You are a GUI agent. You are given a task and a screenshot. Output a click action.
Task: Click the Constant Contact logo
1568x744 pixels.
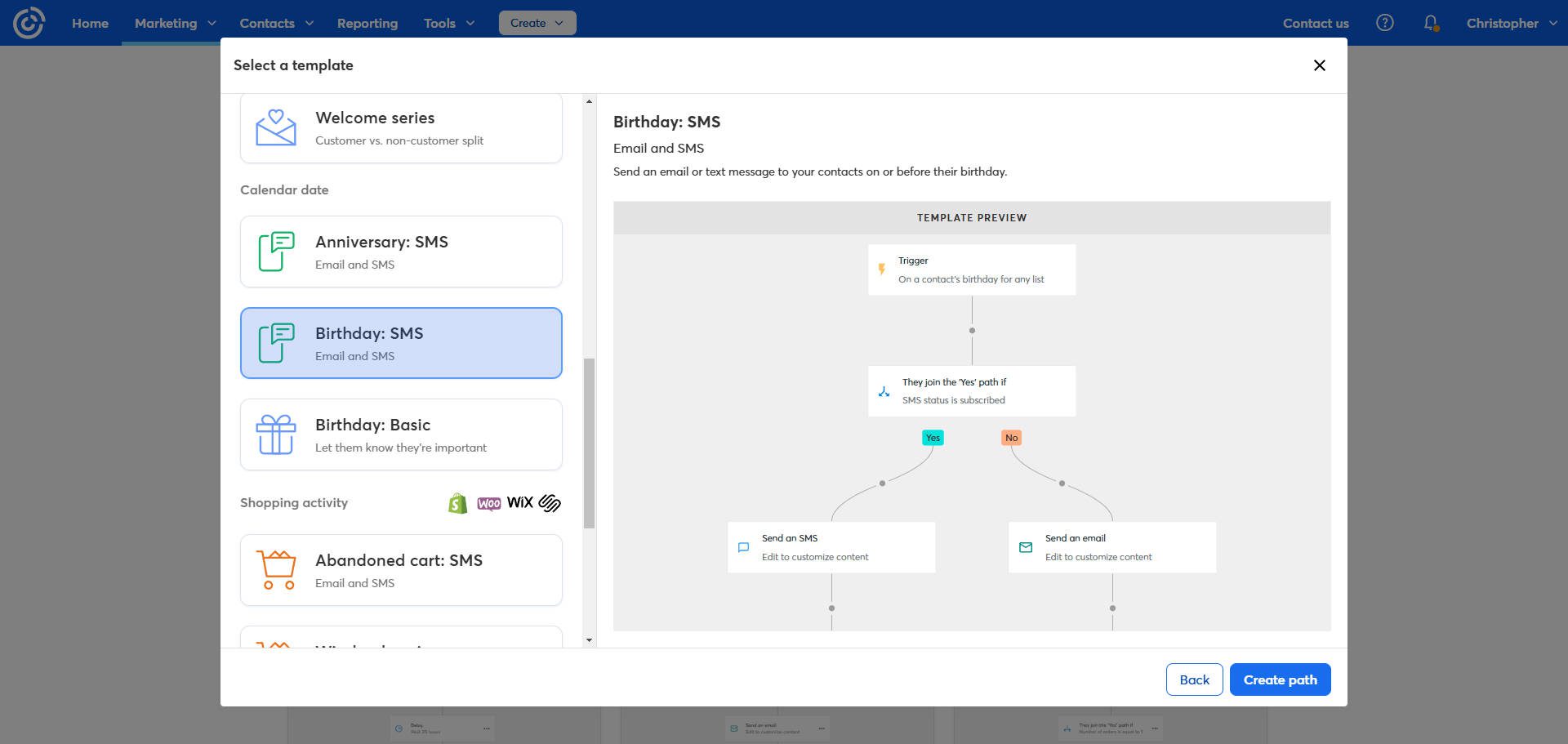click(x=29, y=22)
